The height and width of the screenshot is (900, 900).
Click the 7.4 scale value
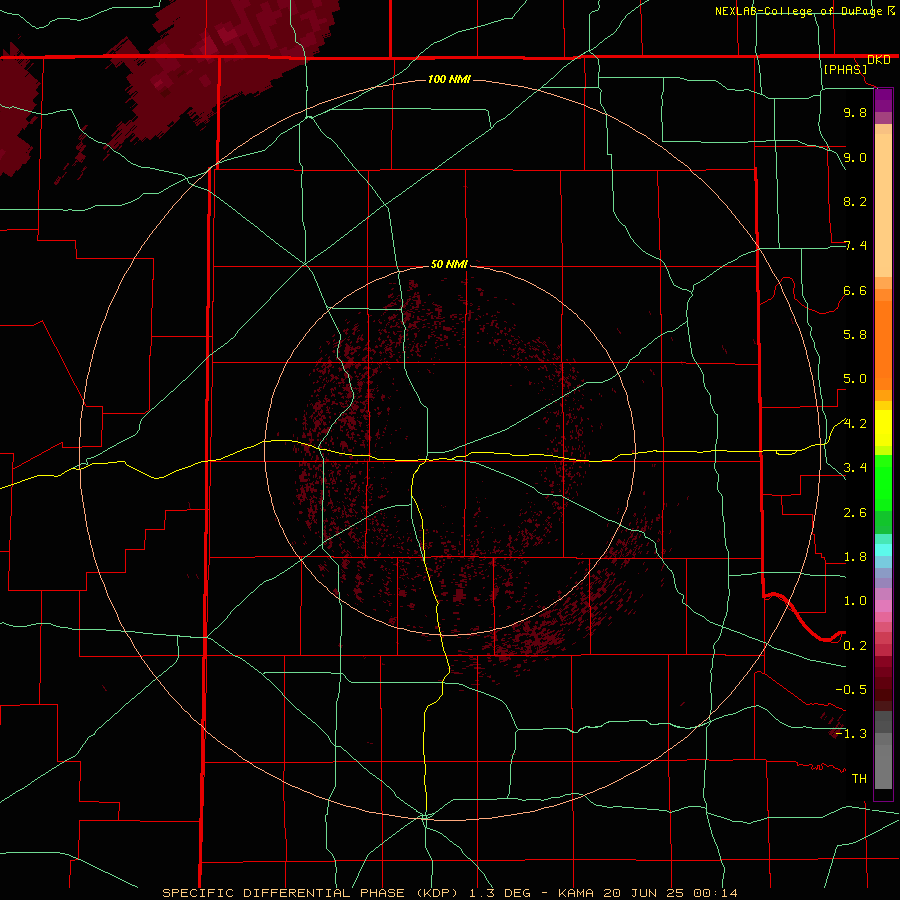855,246
